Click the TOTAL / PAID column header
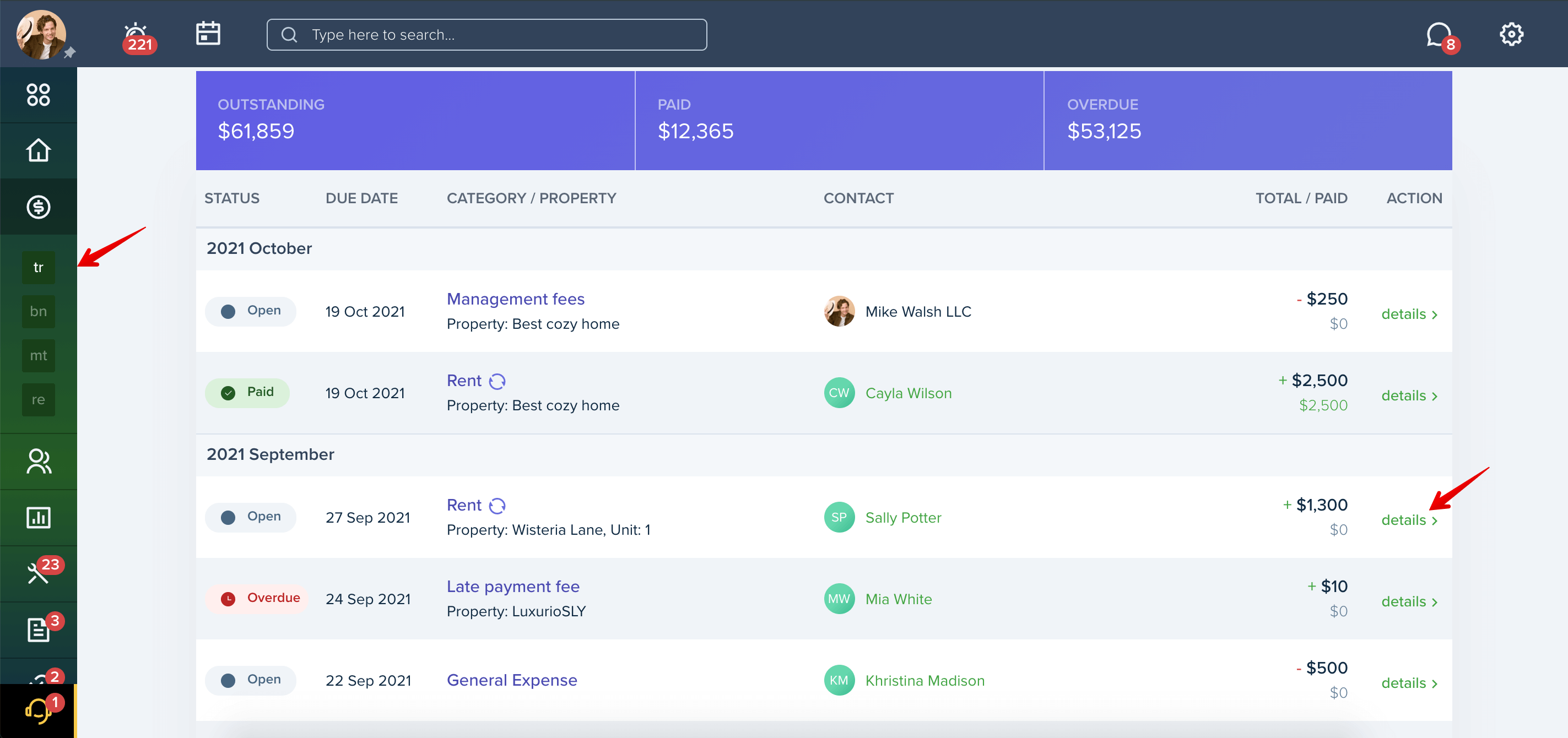This screenshot has height=738, width=1568. point(1301,198)
